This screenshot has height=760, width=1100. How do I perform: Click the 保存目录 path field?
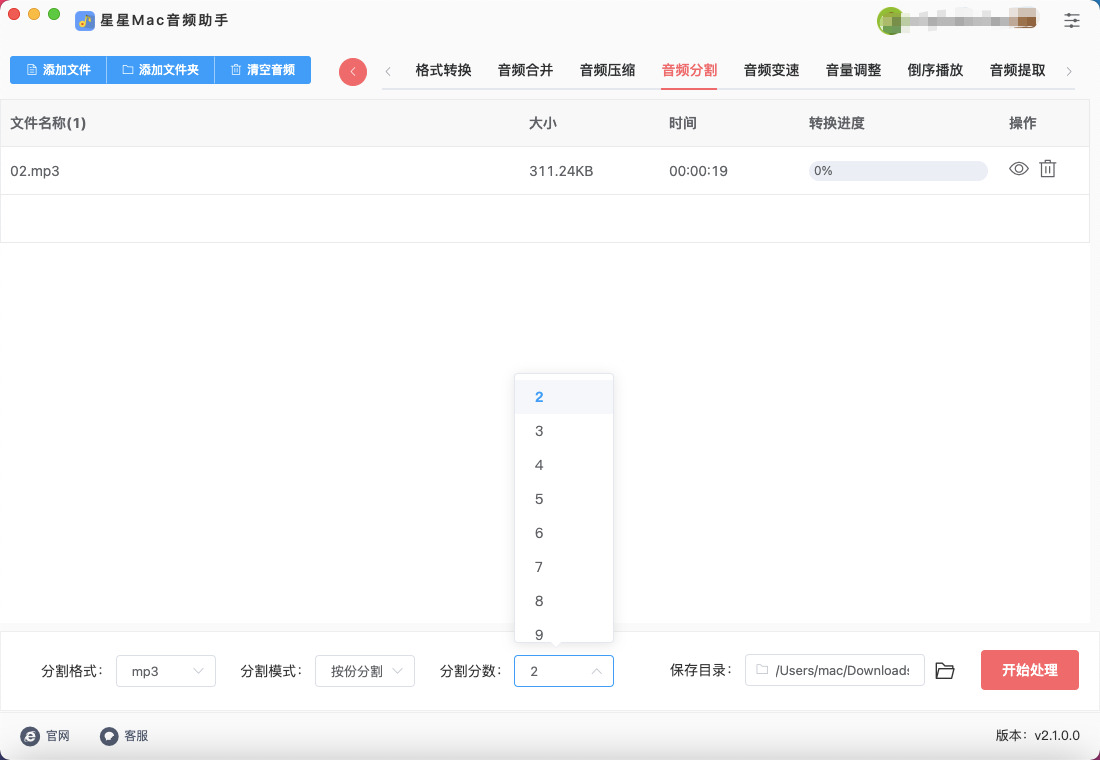click(x=834, y=670)
